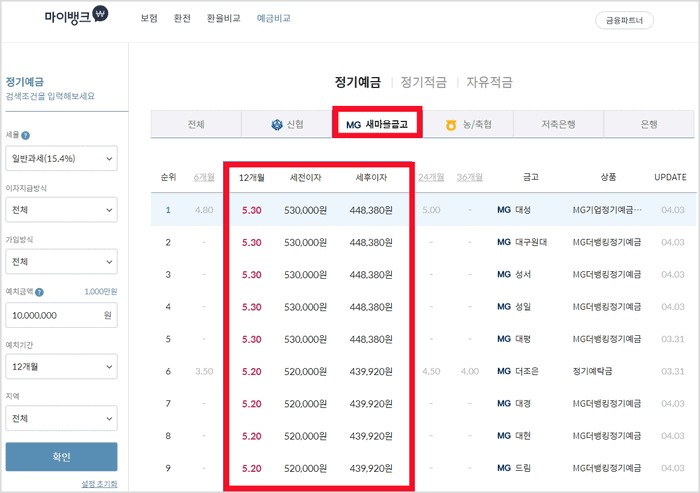
Task: Click 대구원대 in row 2
Action: click(x=531, y=242)
